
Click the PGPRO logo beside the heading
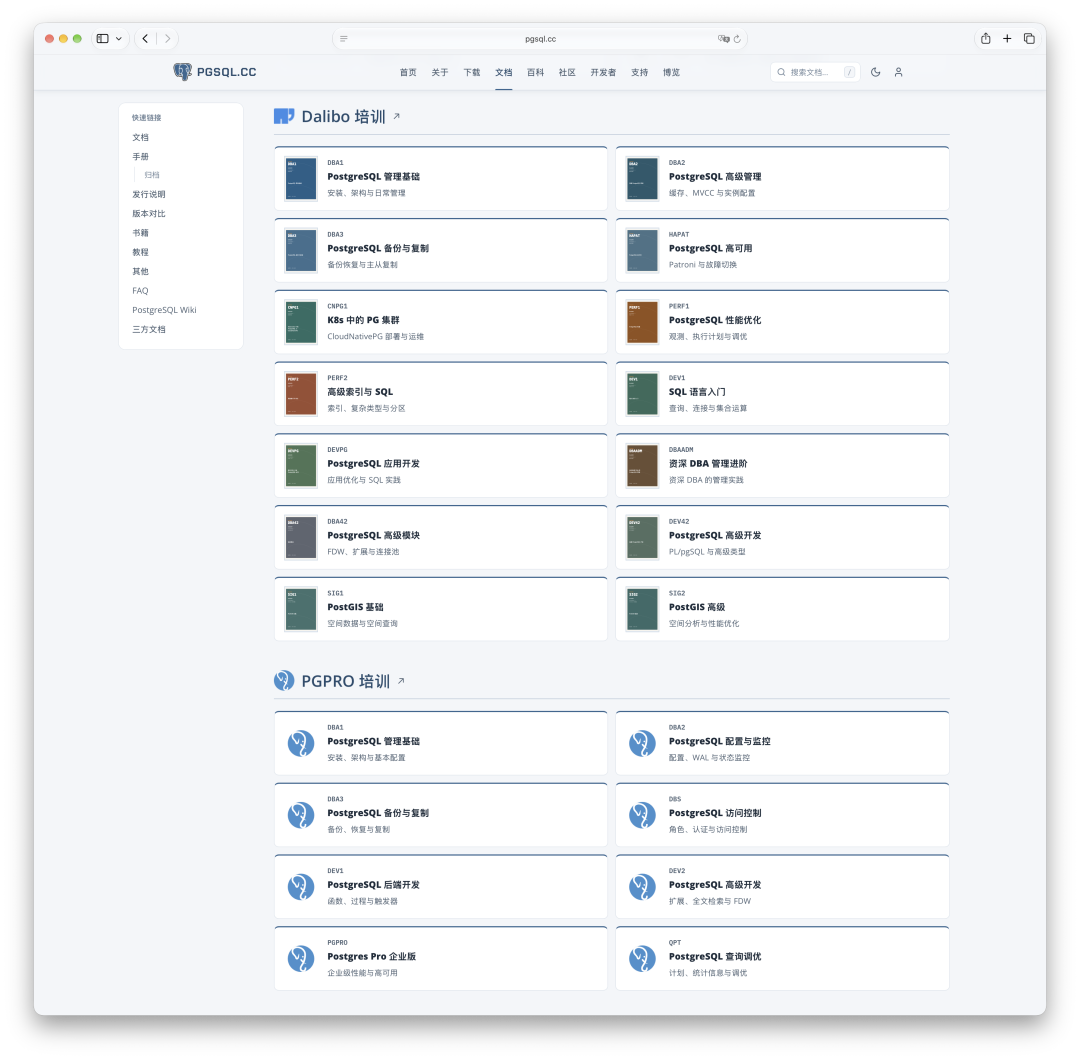pyautogui.click(x=284, y=681)
